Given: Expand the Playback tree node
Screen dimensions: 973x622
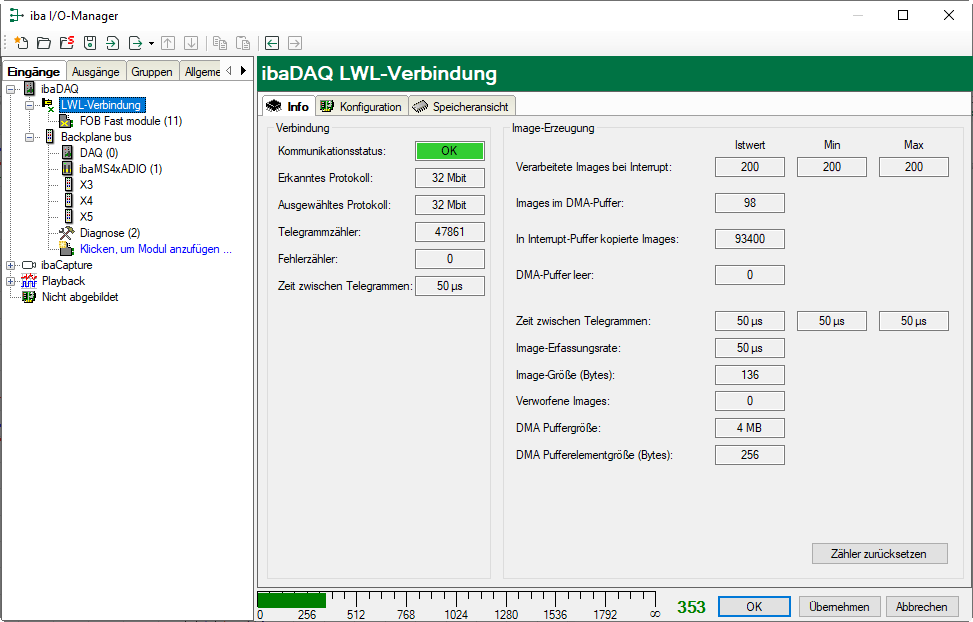Looking at the screenshot, I should 11,281.
